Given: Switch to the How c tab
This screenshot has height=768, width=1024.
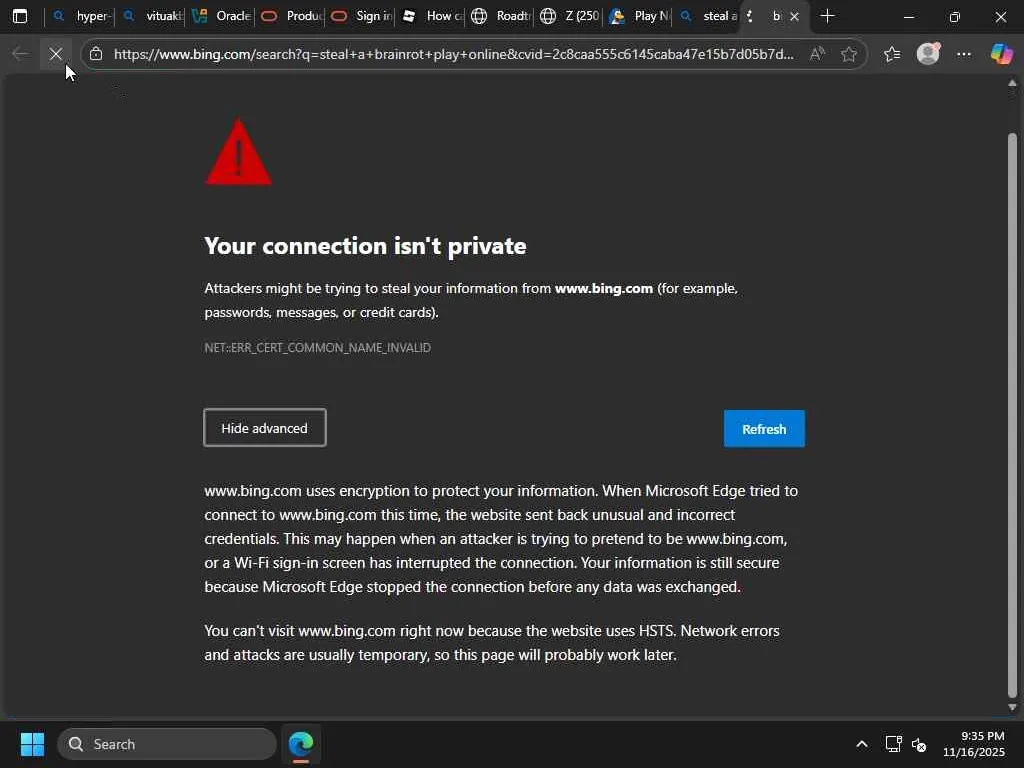Looking at the screenshot, I should (432, 16).
